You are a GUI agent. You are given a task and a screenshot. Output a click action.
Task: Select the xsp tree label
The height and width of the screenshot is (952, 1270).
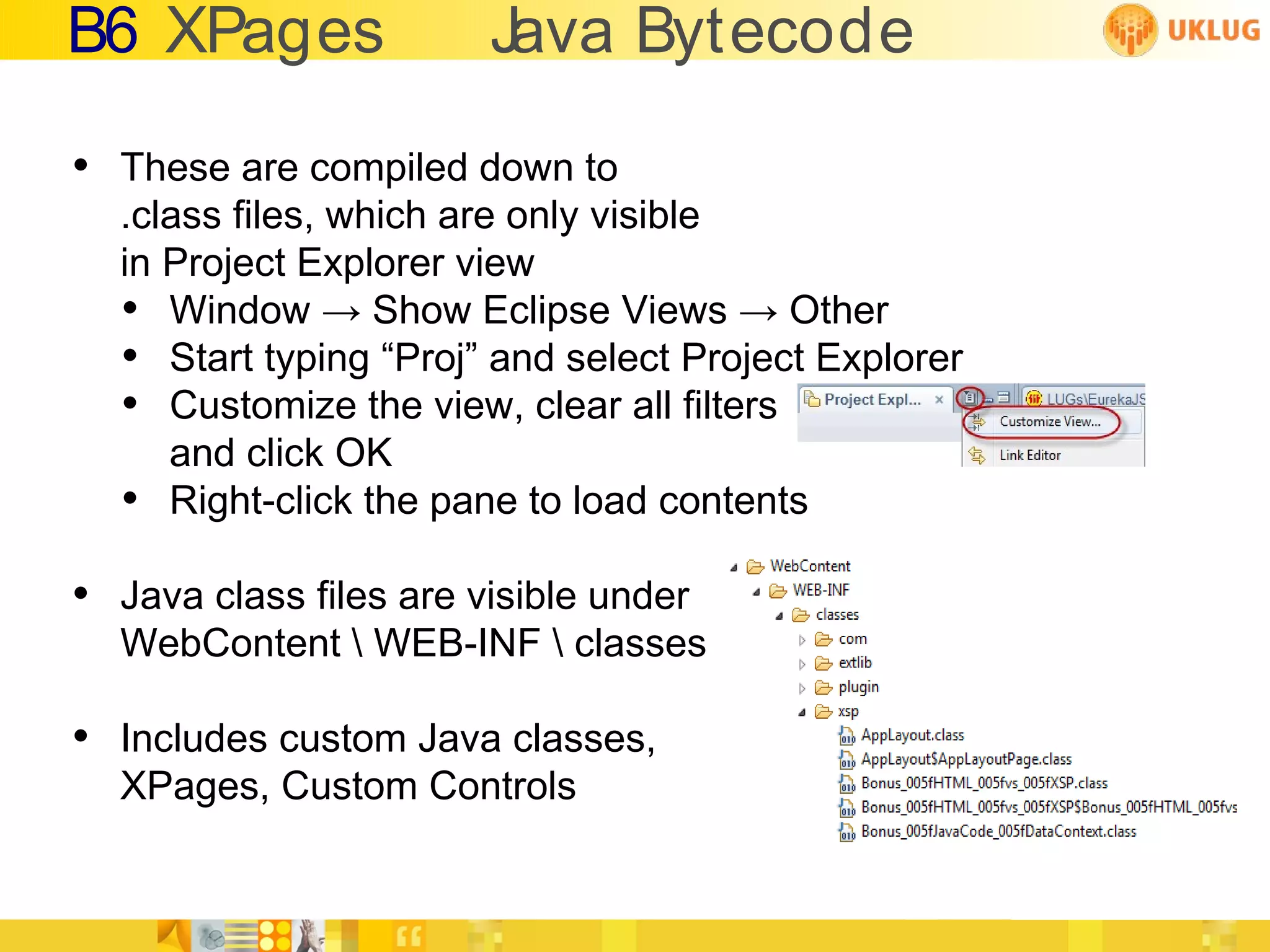tap(848, 712)
